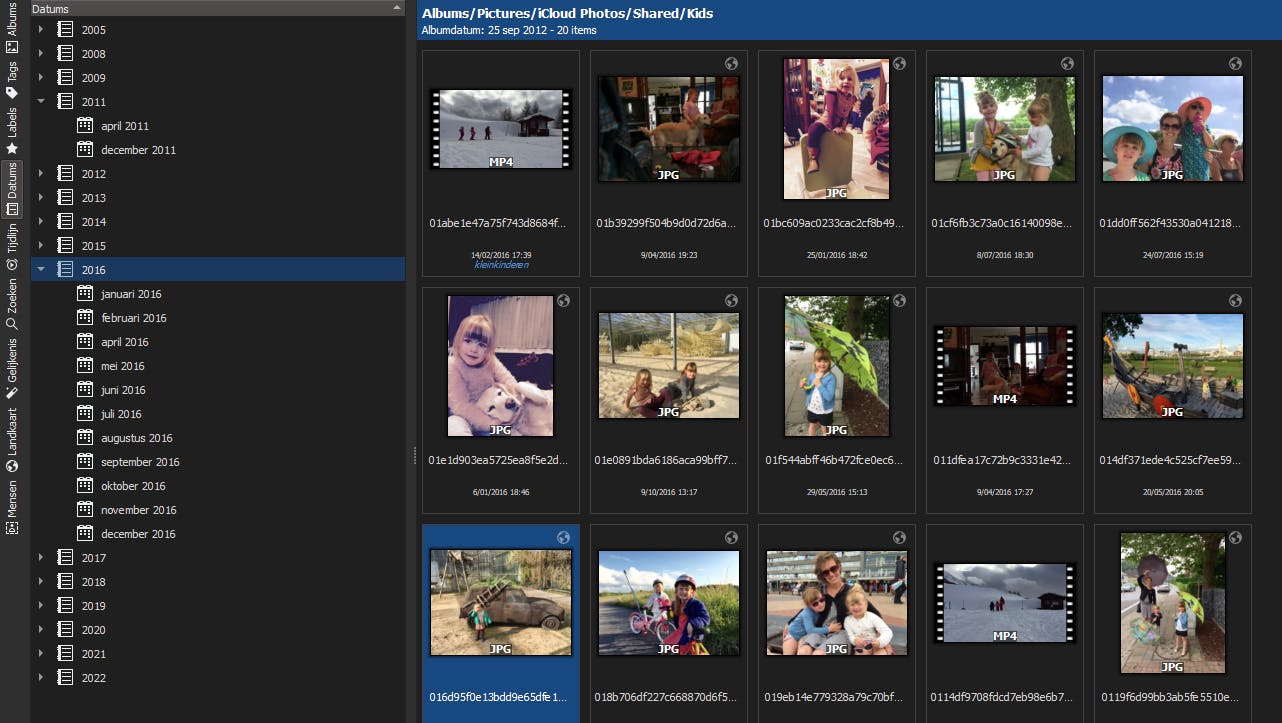This screenshot has height=723, width=1282.
Task: Click the panel splitter handle
Action: click(414, 455)
